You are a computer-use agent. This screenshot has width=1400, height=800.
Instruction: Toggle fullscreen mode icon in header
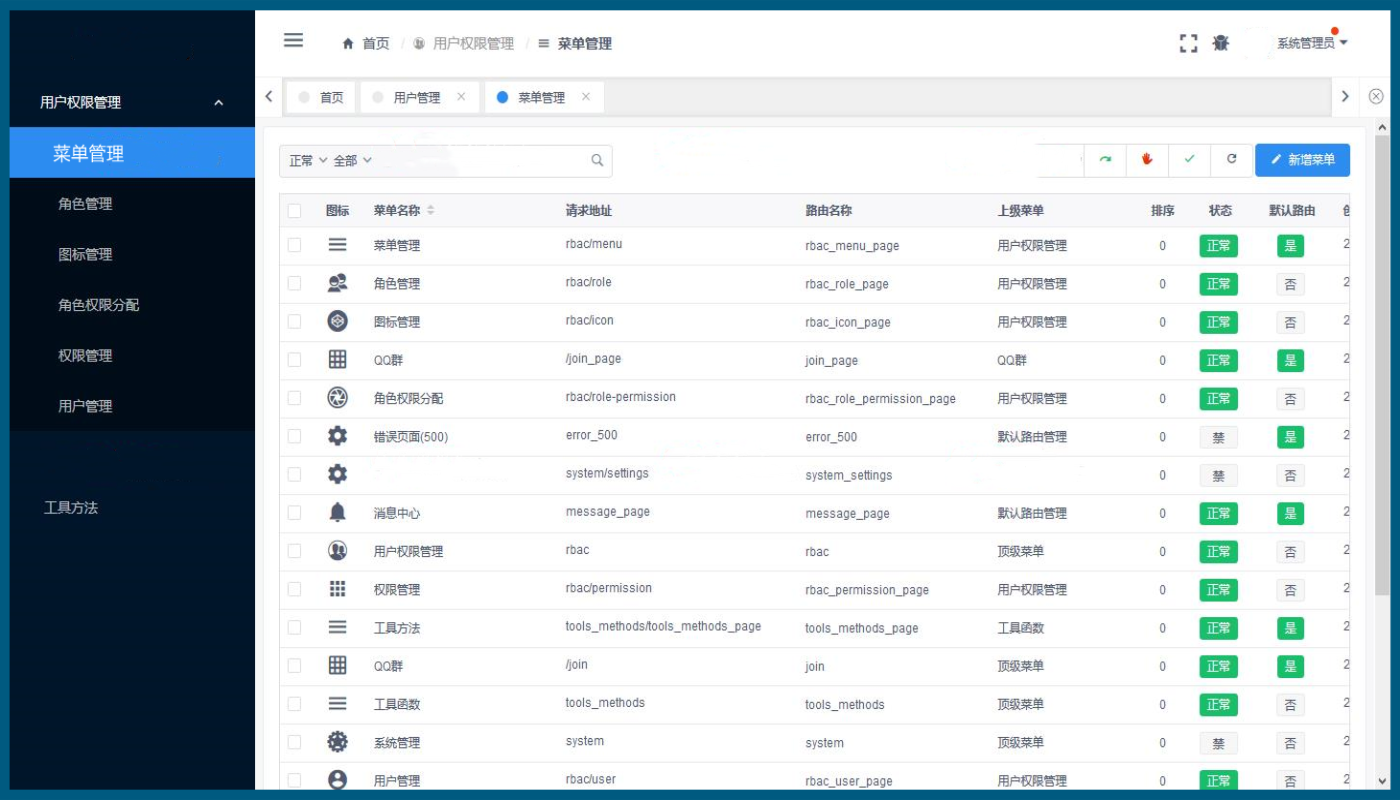tap(1188, 43)
